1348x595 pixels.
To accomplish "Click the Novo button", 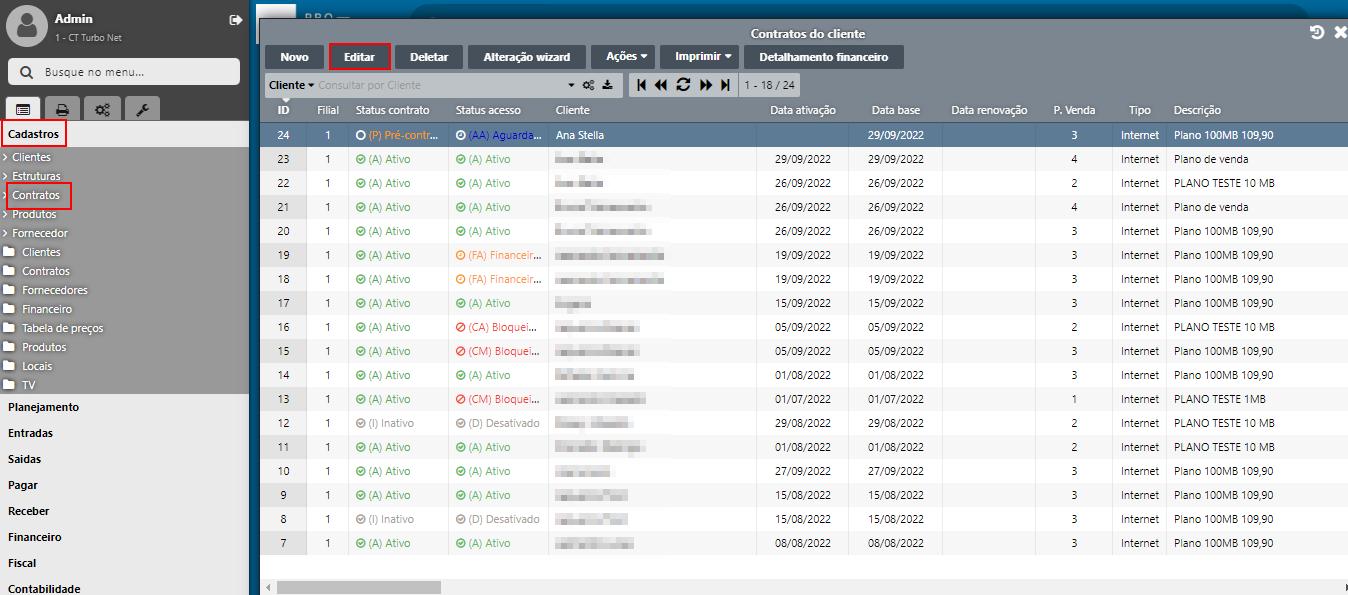I will 294,57.
